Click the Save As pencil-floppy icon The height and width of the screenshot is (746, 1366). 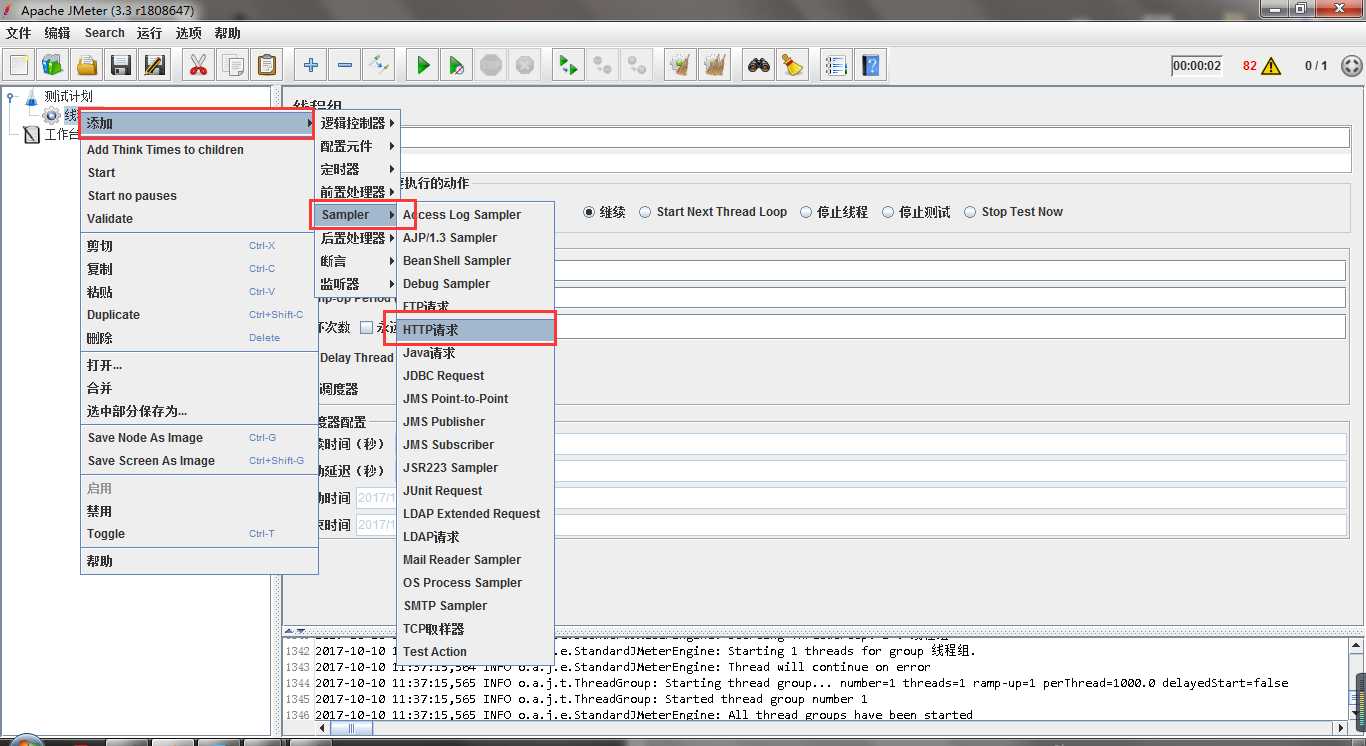click(x=154, y=66)
